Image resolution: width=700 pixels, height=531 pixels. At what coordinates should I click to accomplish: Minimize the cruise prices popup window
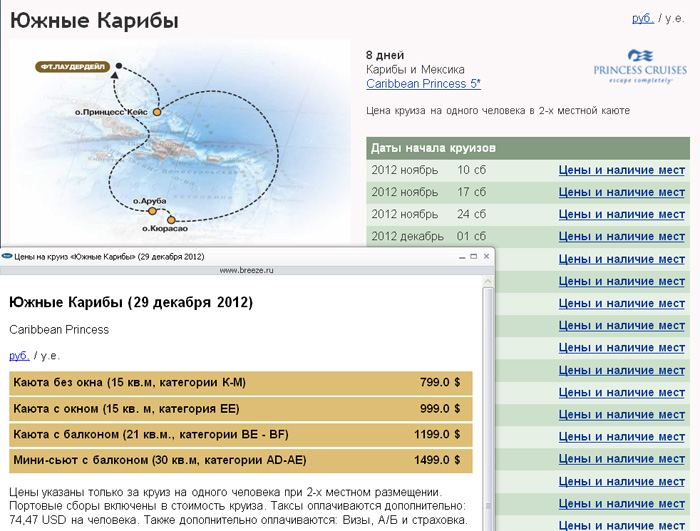tap(462, 257)
